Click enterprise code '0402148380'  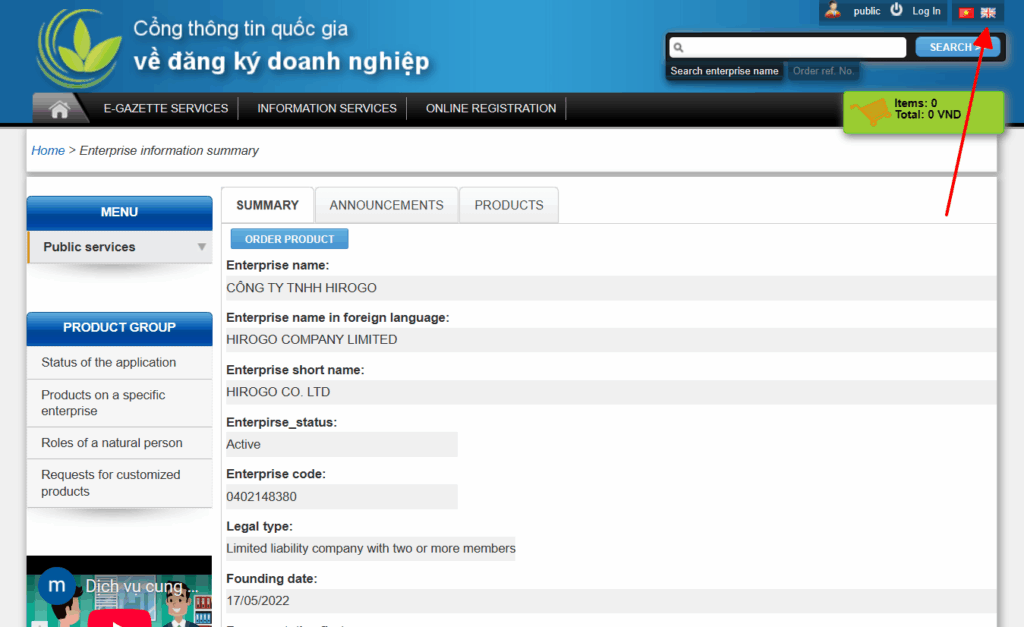[x=261, y=496]
